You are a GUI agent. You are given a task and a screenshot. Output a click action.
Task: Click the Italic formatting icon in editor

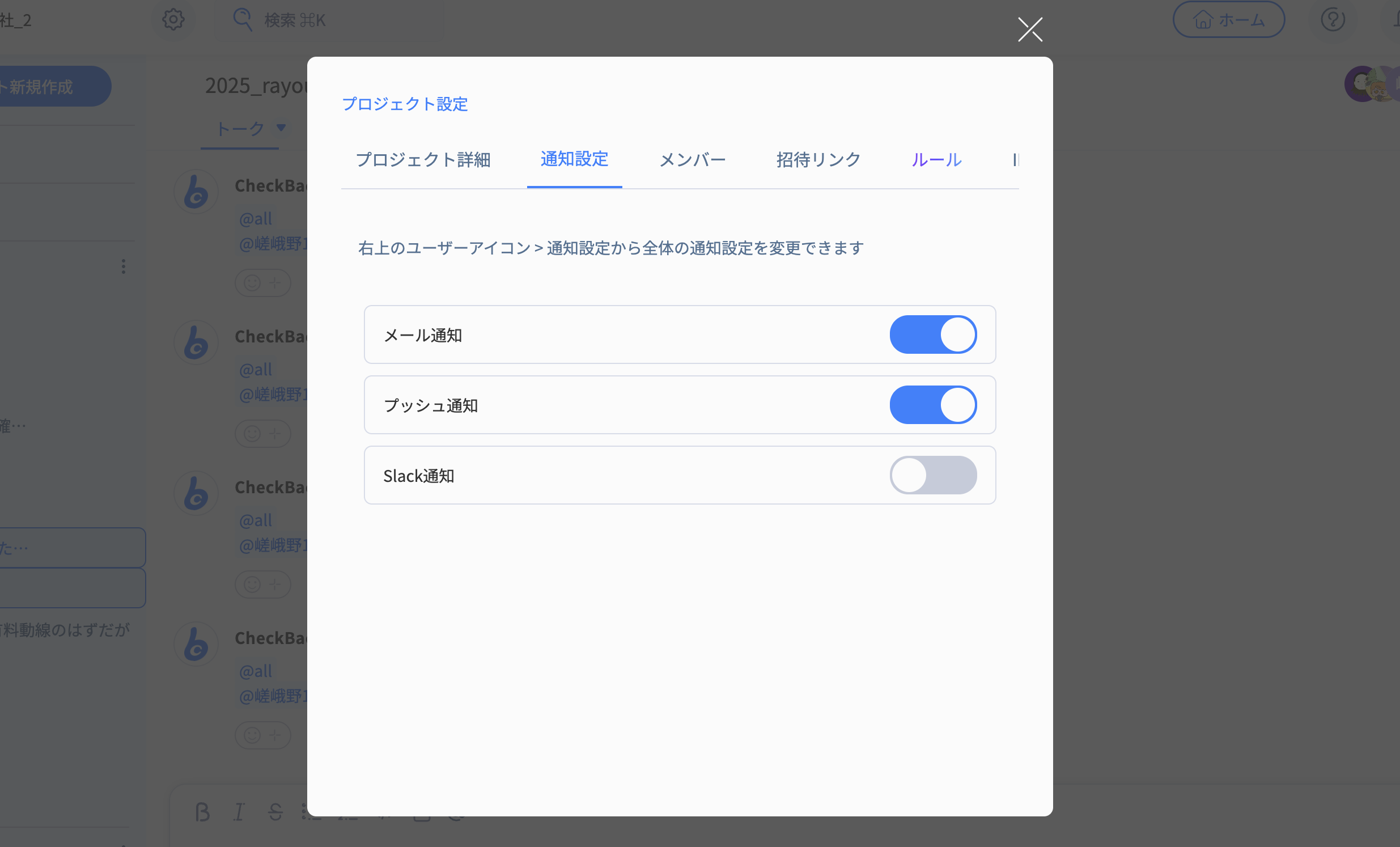coord(239,812)
